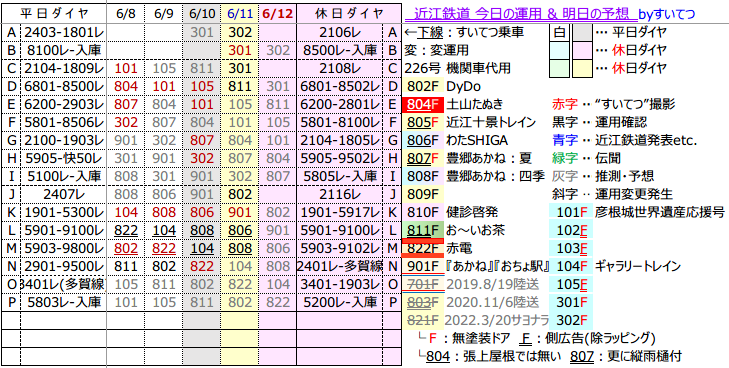The height and width of the screenshot is (368, 729).
Task: Click the white 白 legend swatch
Action: tap(559, 33)
